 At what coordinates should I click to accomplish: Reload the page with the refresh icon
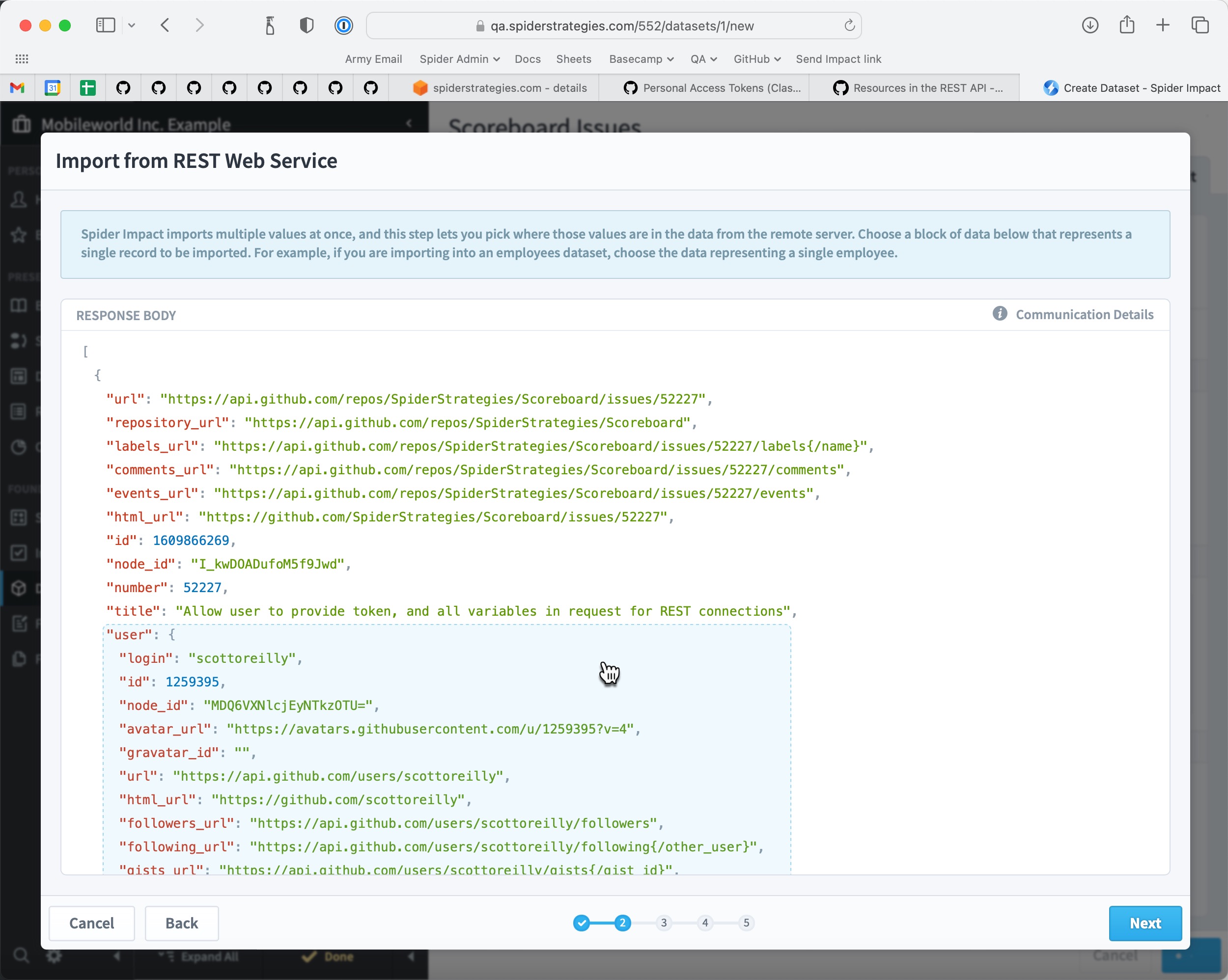(x=849, y=26)
